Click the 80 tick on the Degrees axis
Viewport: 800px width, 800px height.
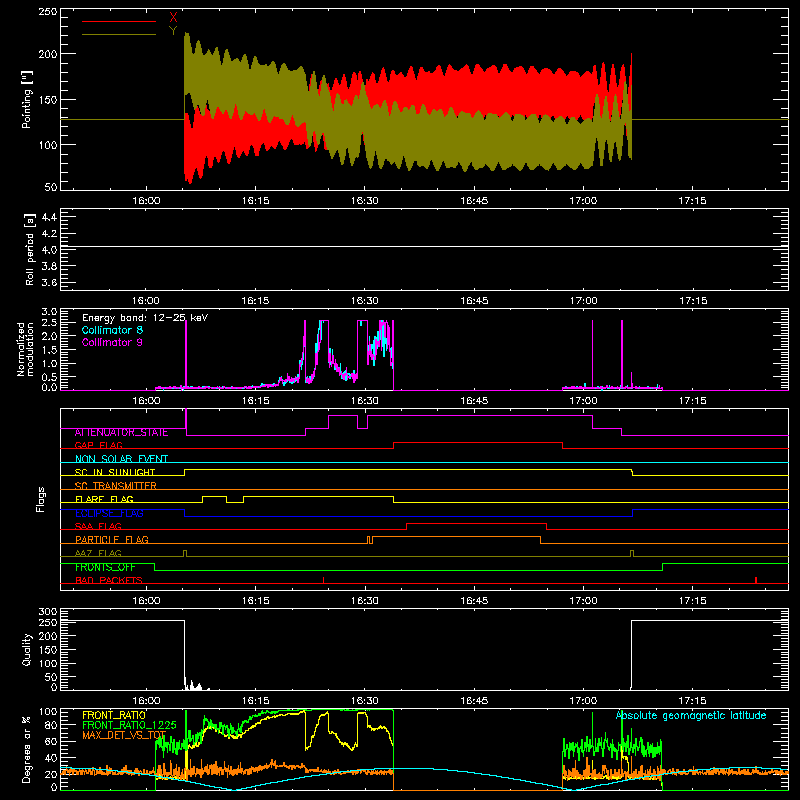tap(51, 725)
